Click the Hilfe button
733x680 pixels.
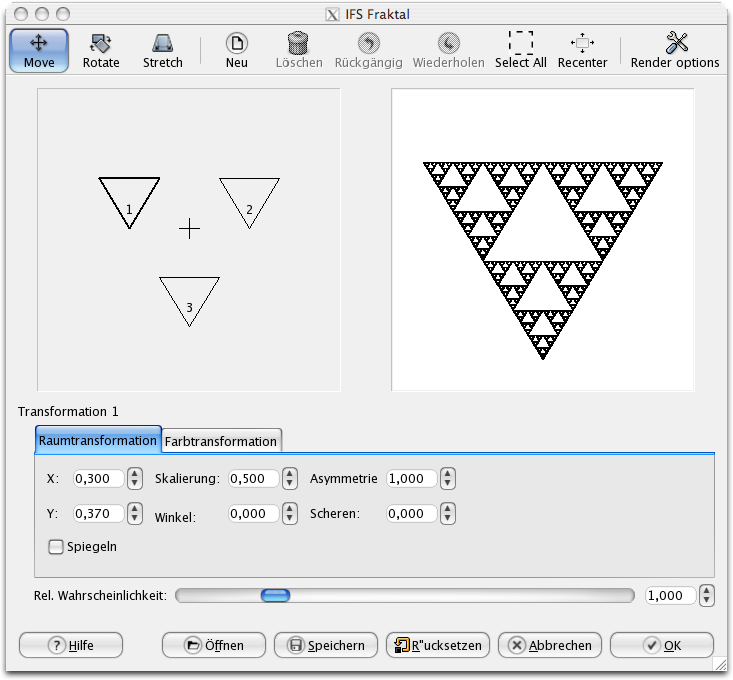71,645
